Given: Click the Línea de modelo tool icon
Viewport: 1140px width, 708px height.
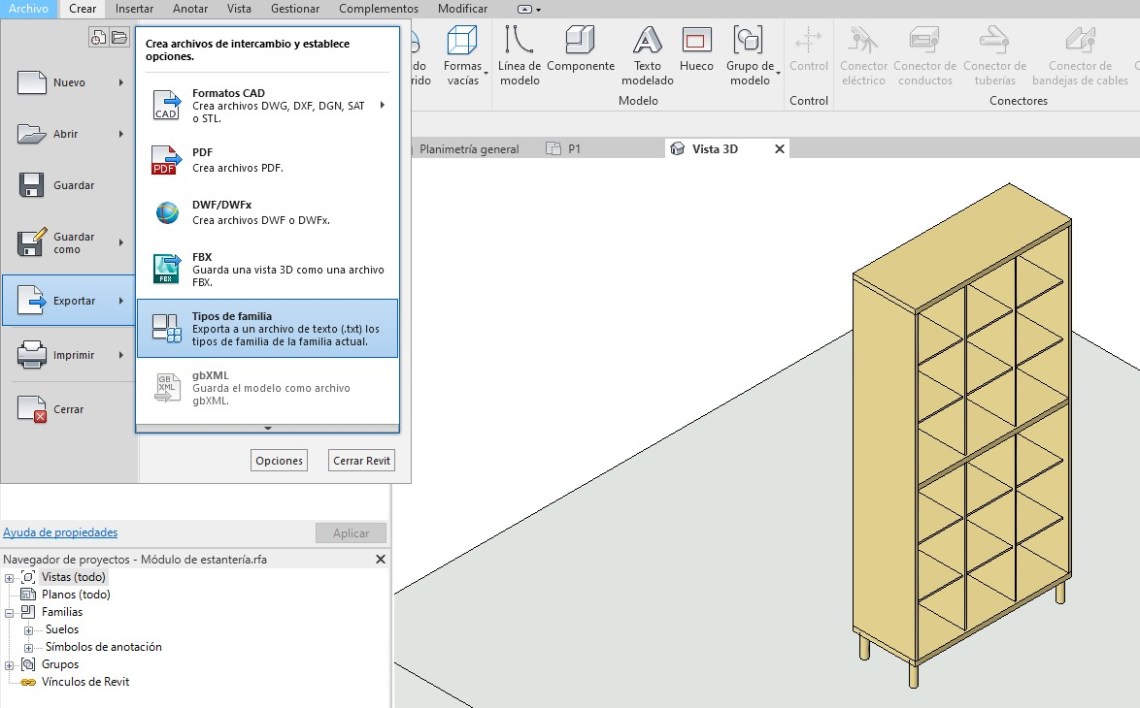Looking at the screenshot, I should point(519,41).
